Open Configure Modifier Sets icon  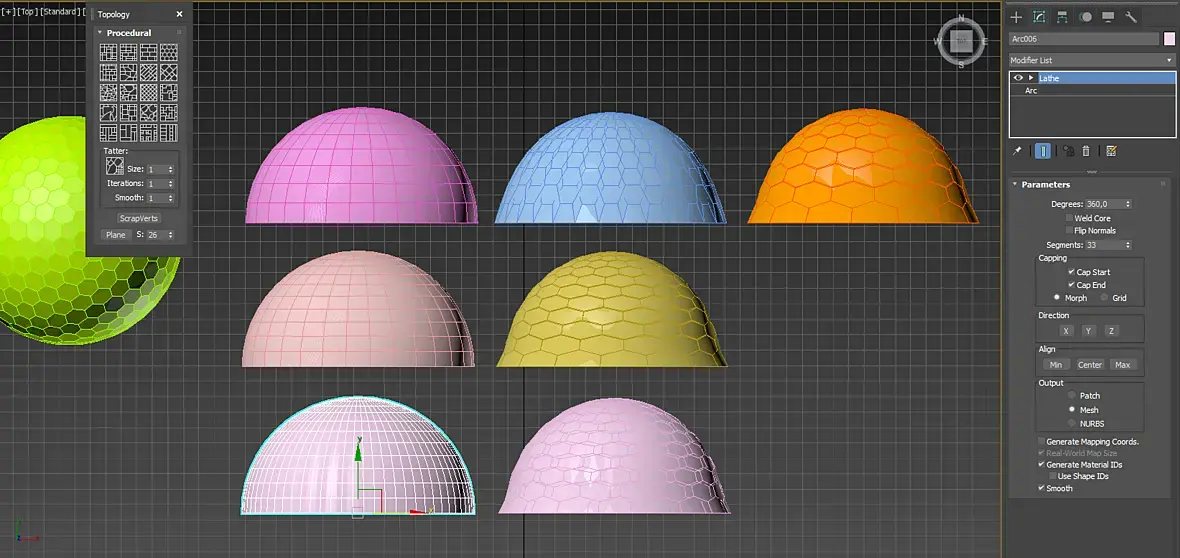pyautogui.click(x=1111, y=151)
